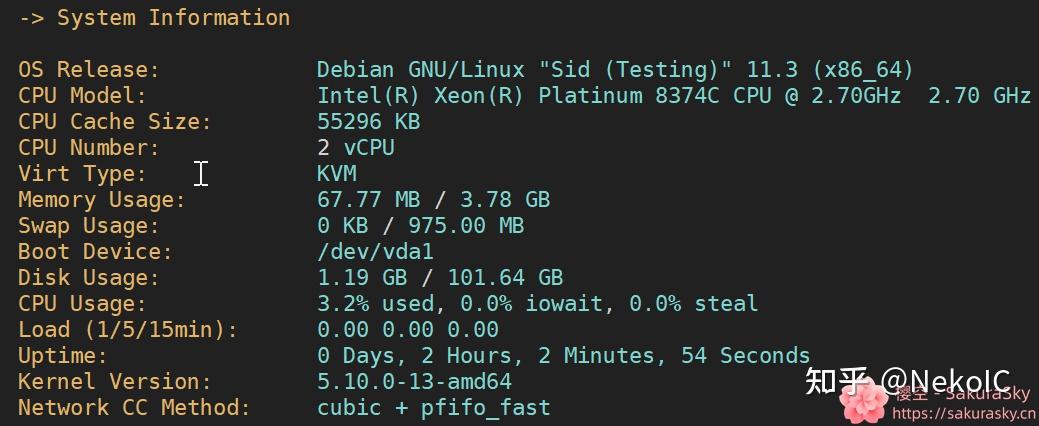Open the sakurasky.cn URL link

[x=962, y=413]
